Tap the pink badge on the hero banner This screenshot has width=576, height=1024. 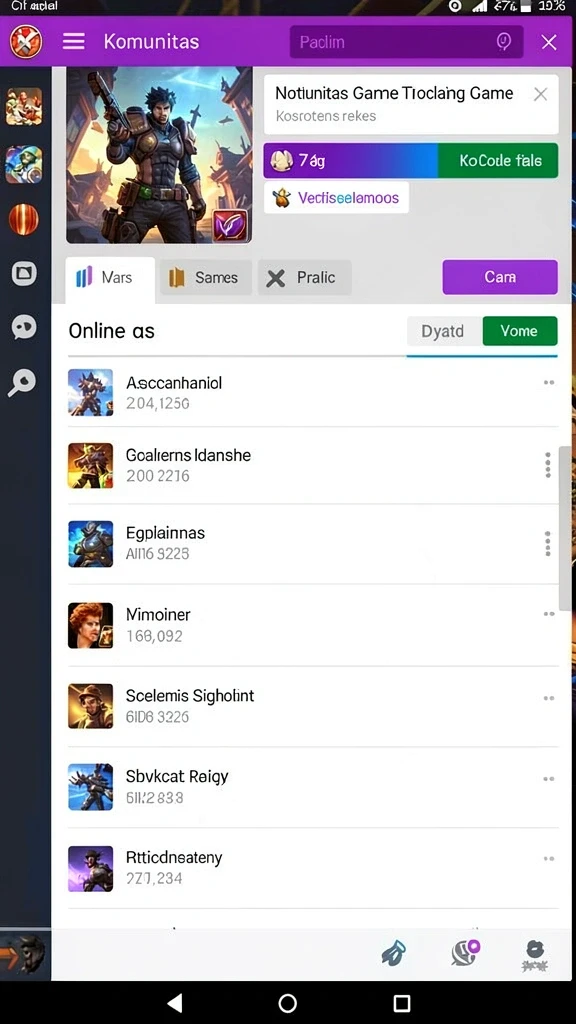(231, 226)
